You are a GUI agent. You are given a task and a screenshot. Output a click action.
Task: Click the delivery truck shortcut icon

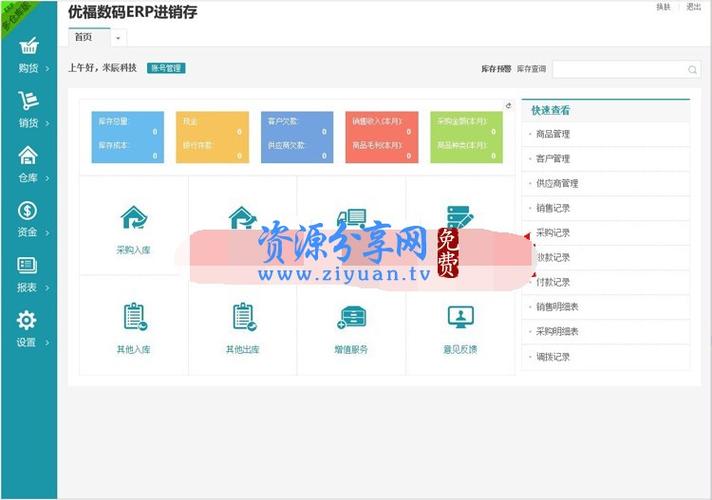click(x=351, y=218)
